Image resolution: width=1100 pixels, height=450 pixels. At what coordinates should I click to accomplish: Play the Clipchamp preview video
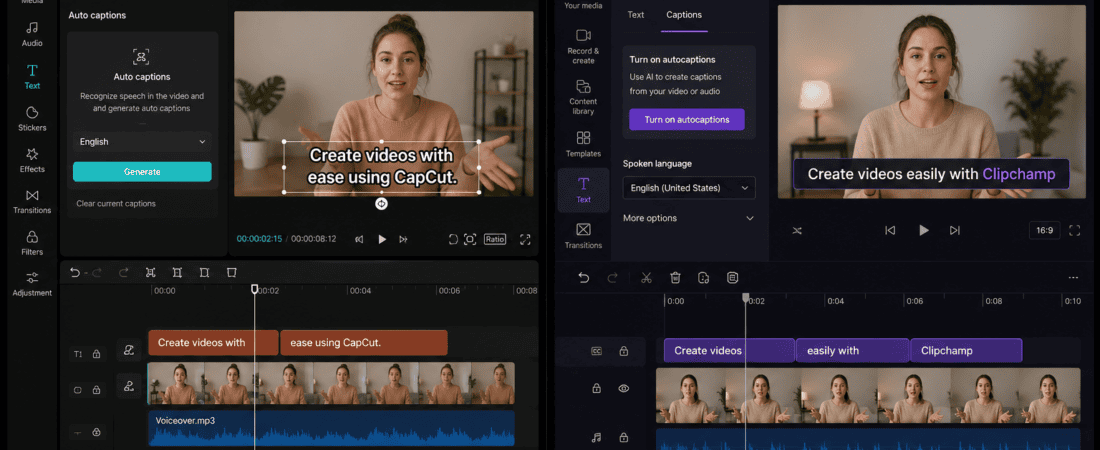923,230
